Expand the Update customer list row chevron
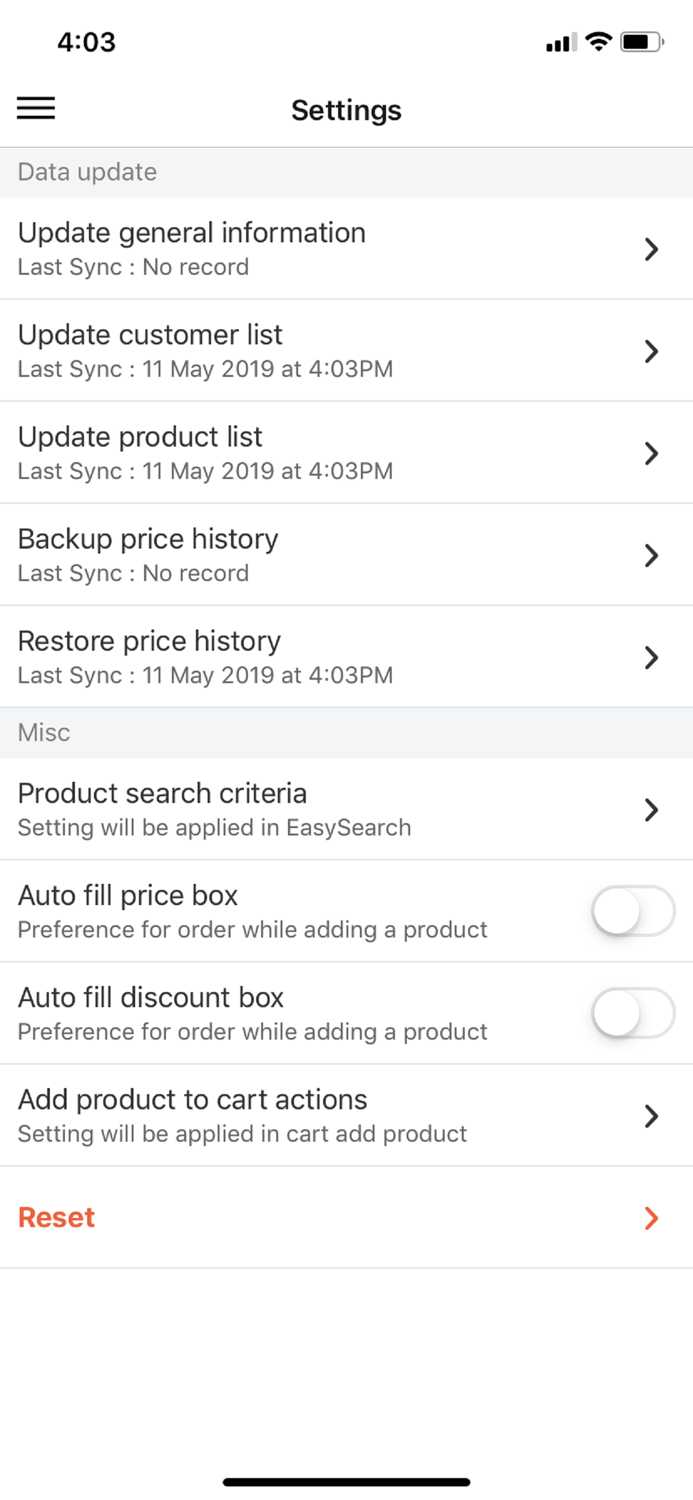Viewport: 693px width, 1500px height. 651,351
